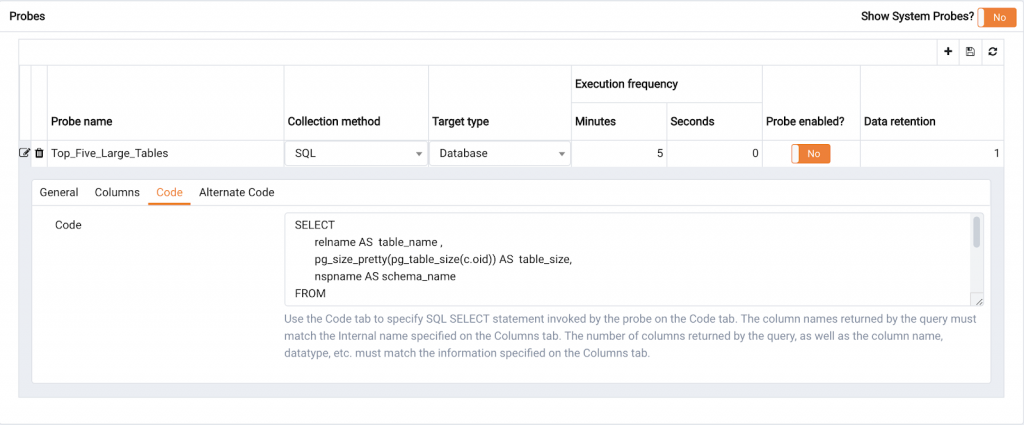Open the Target type Database dropdown

point(500,153)
